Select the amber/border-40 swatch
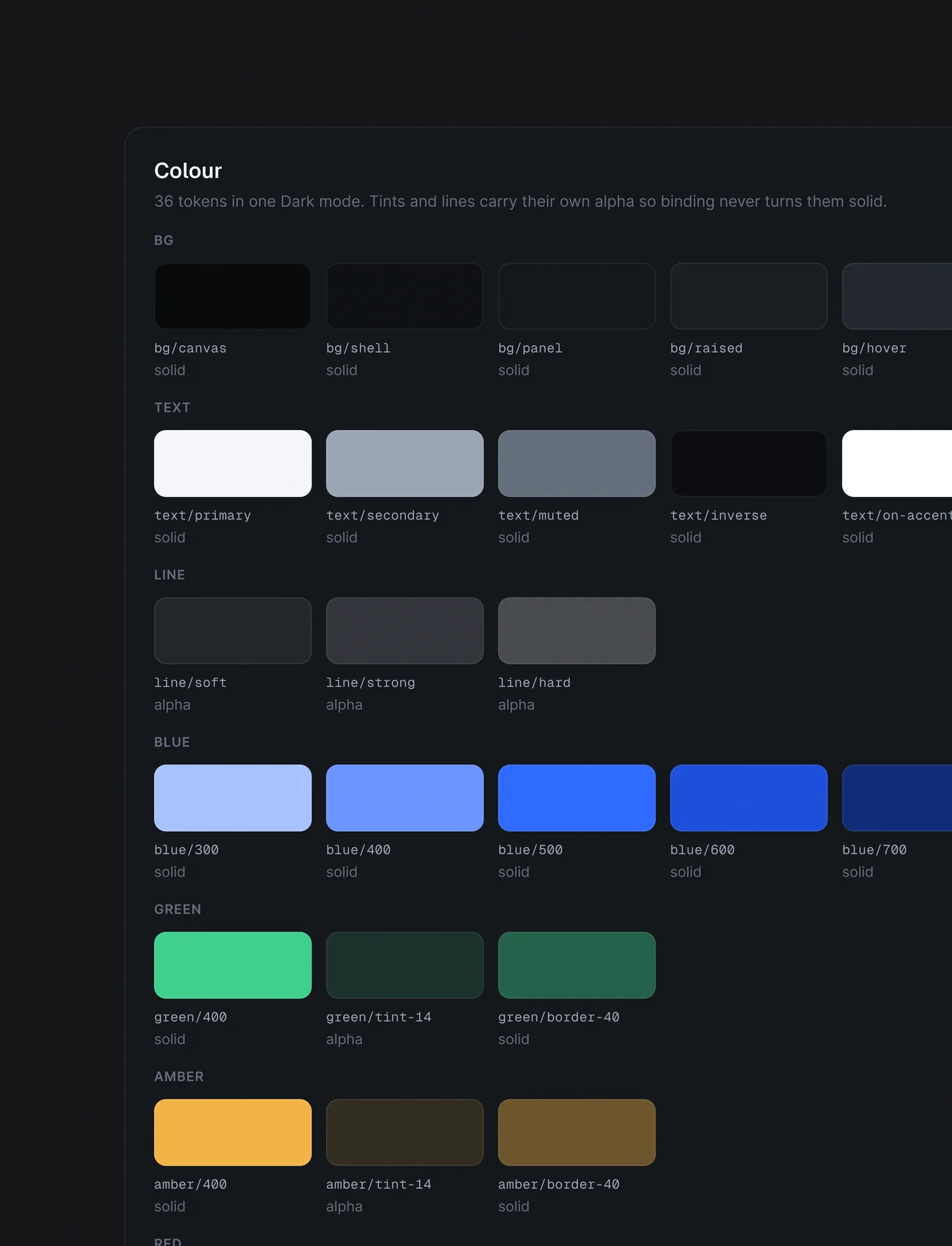This screenshot has height=1246, width=952. tap(577, 1133)
